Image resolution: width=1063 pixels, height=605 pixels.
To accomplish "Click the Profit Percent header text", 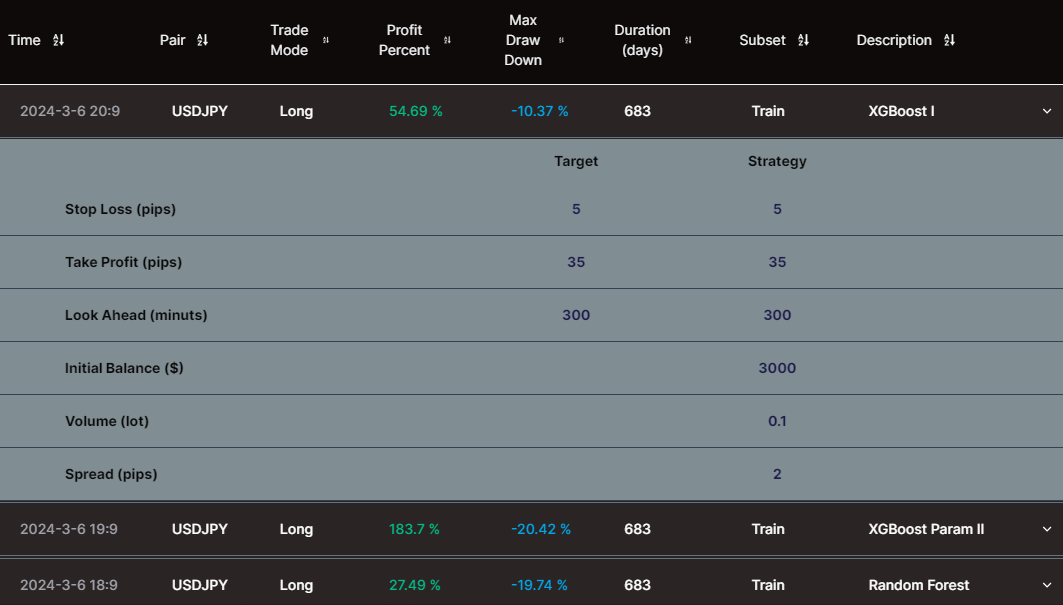I will [404, 40].
